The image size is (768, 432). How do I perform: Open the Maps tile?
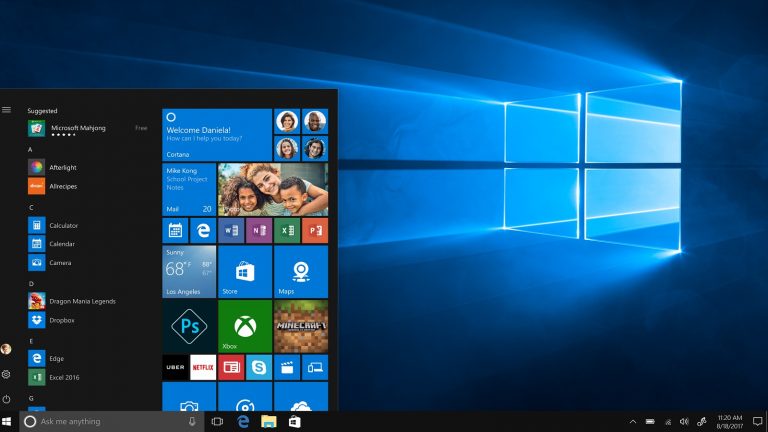point(301,271)
